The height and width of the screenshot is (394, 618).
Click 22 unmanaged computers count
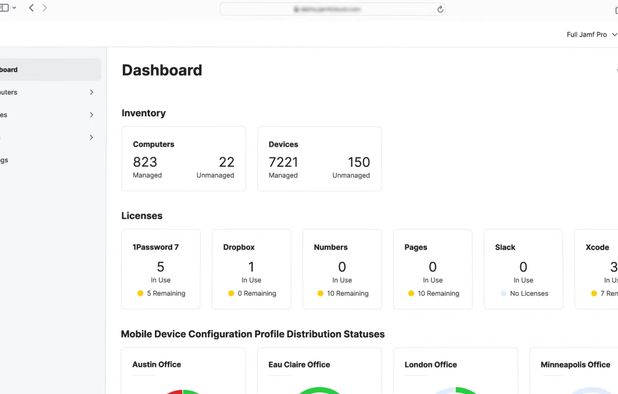click(227, 162)
